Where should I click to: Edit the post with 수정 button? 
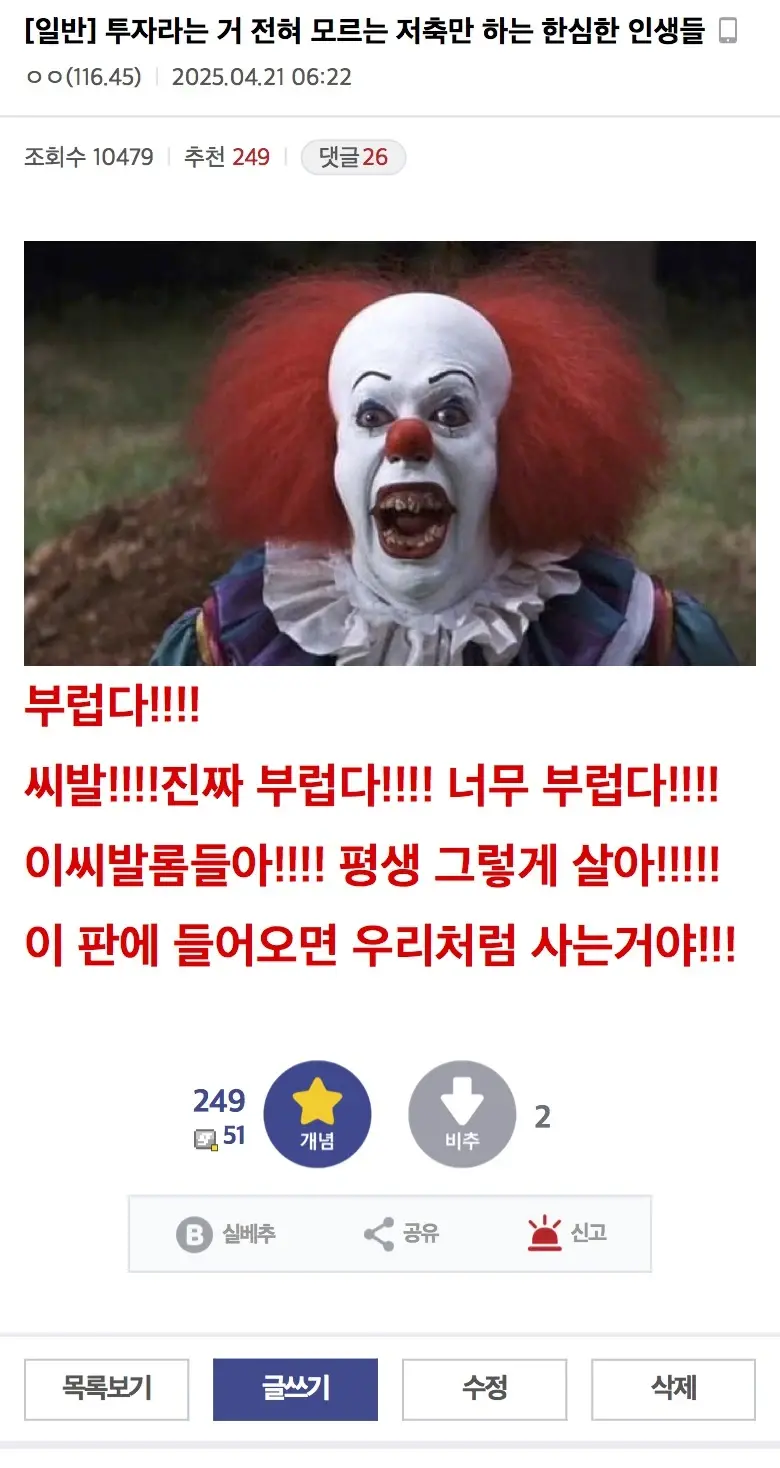click(484, 1389)
